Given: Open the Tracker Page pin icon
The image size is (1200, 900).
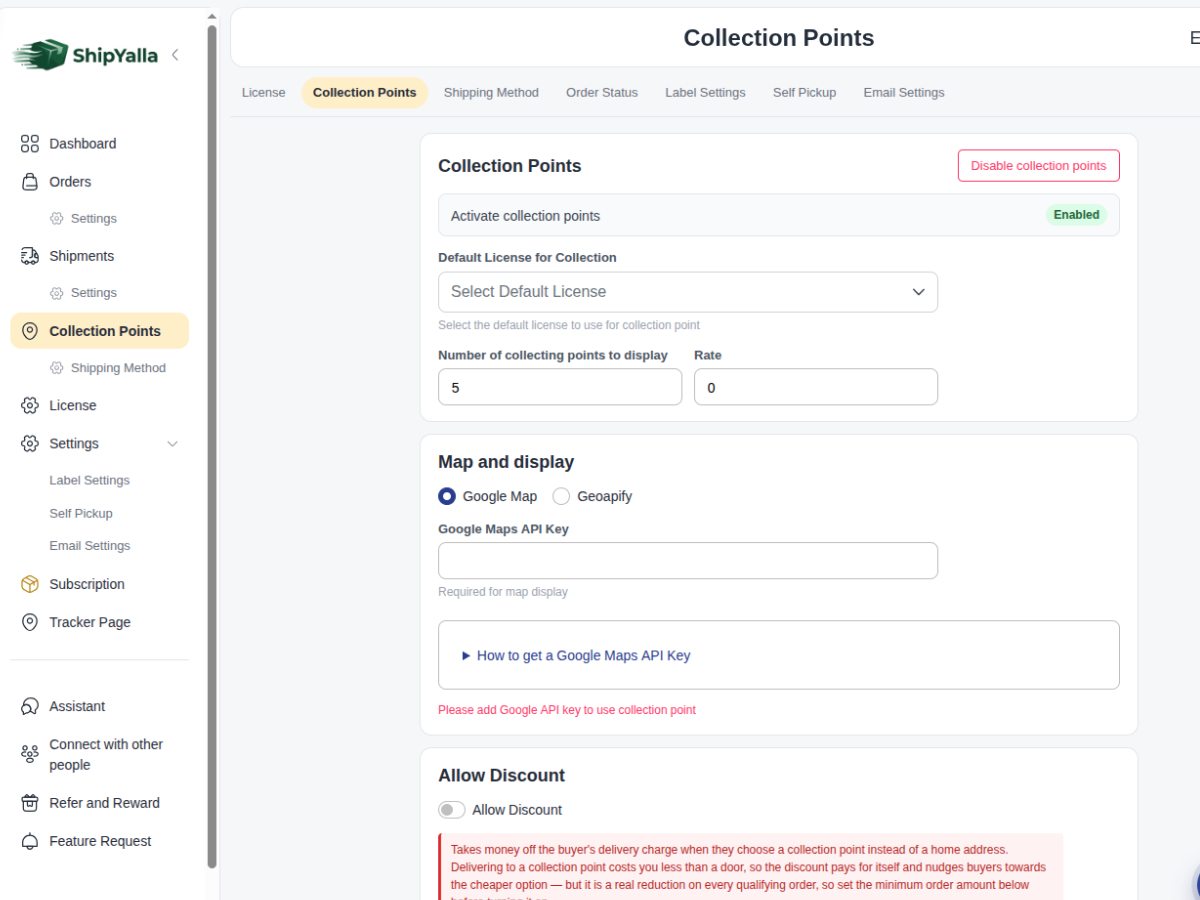Looking at the screenshot, I should pyautogui.click(x=30, y=622).
